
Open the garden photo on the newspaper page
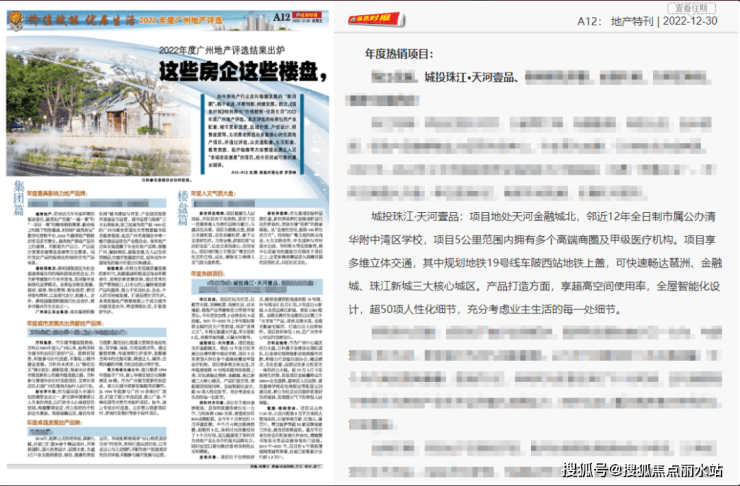click(x=99, y=111)
